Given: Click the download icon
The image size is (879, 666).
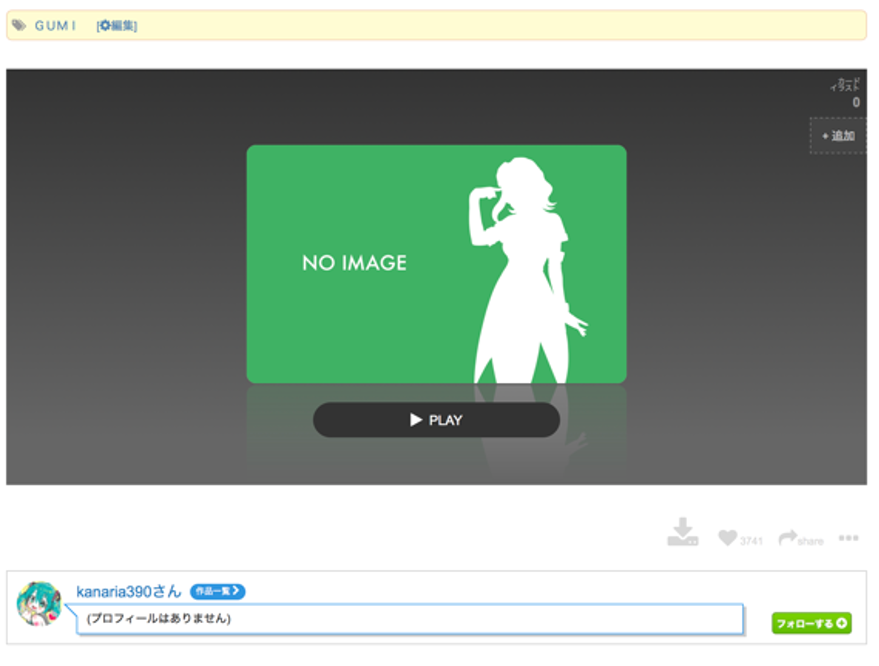Looking at the screenshot, I should click(682, 532).
